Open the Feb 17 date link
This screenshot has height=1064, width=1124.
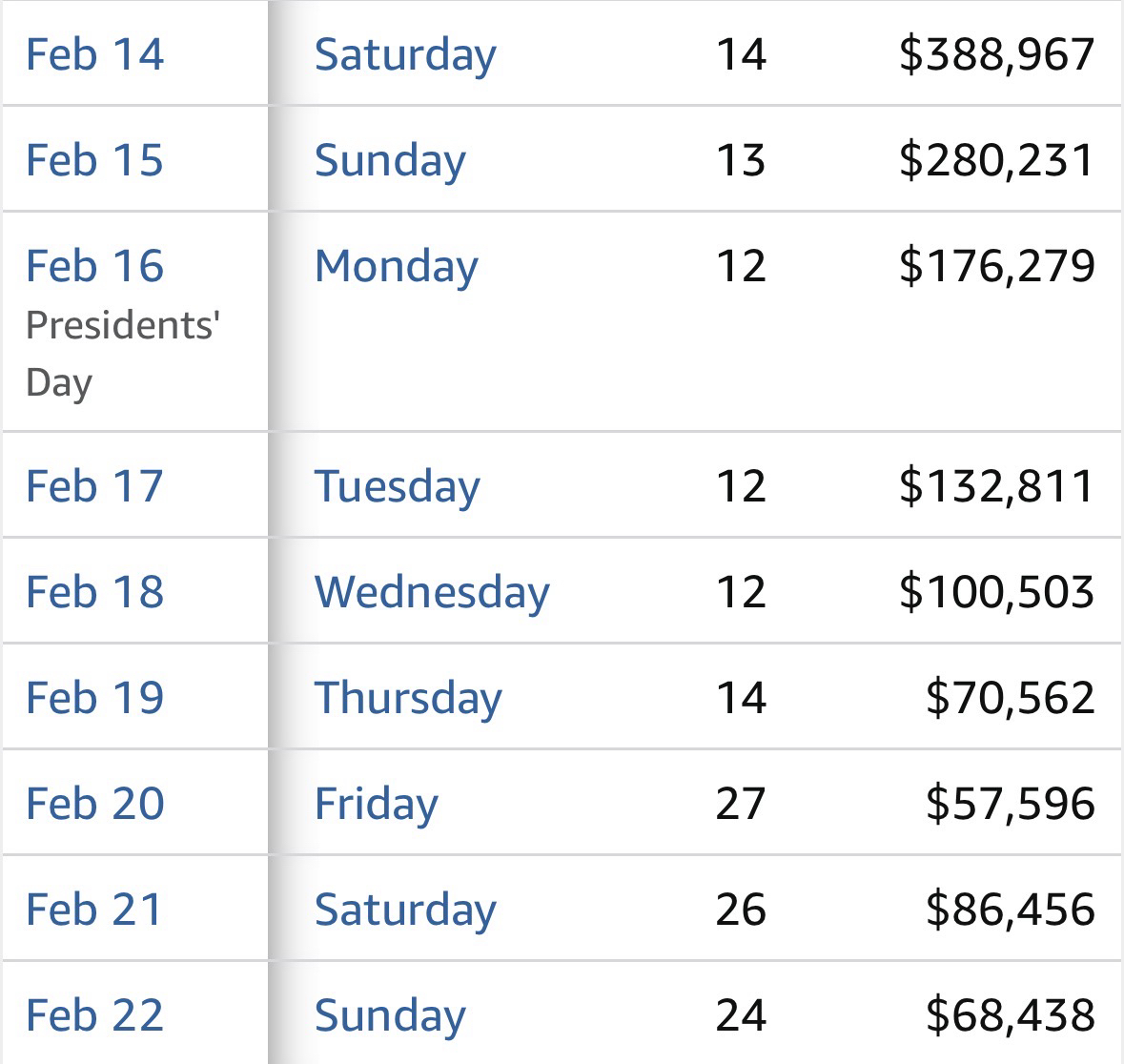click(94, 486)
